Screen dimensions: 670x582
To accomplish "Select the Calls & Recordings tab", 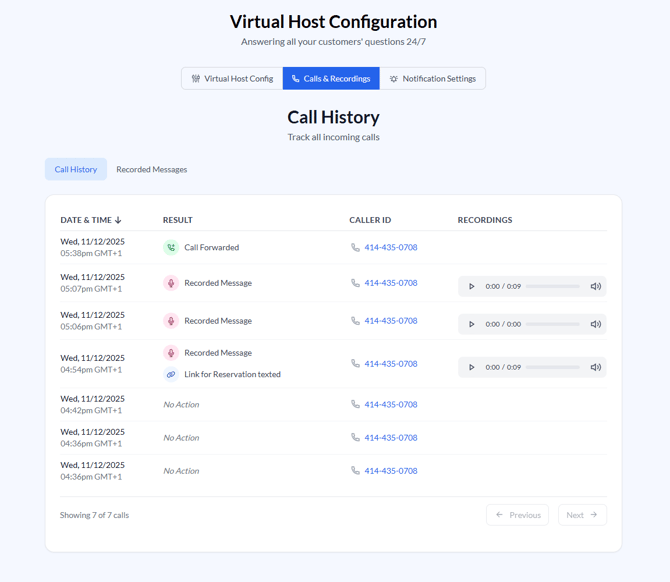I will click(x=331, y=79).
